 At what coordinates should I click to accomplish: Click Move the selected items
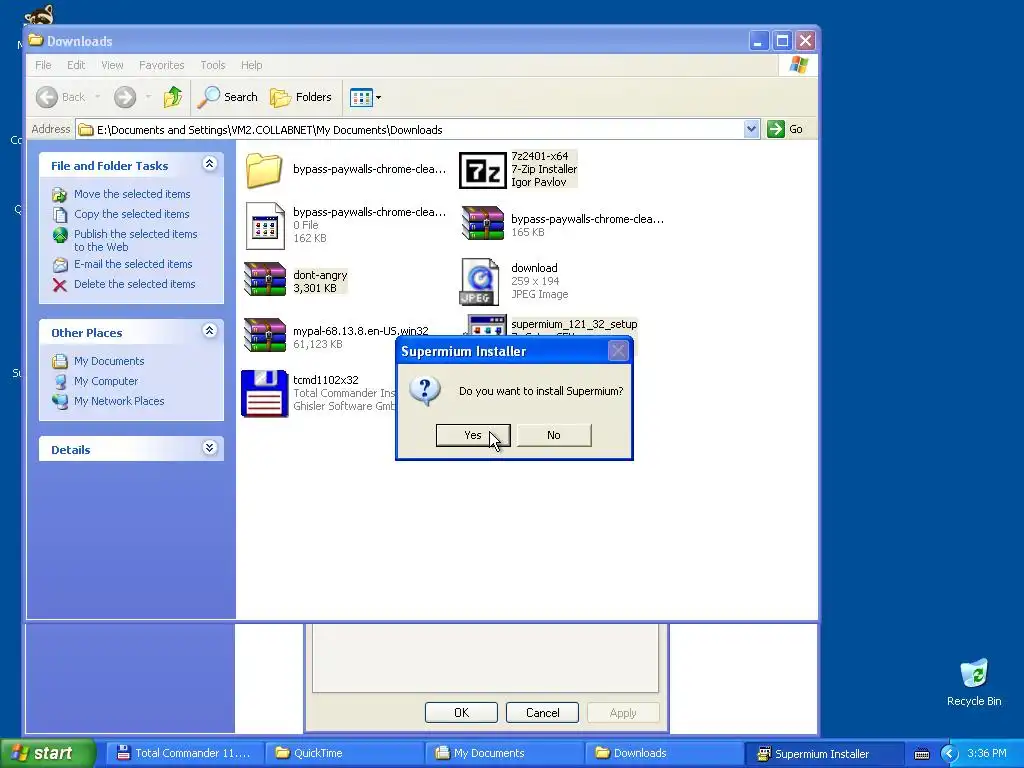point(132,194)
